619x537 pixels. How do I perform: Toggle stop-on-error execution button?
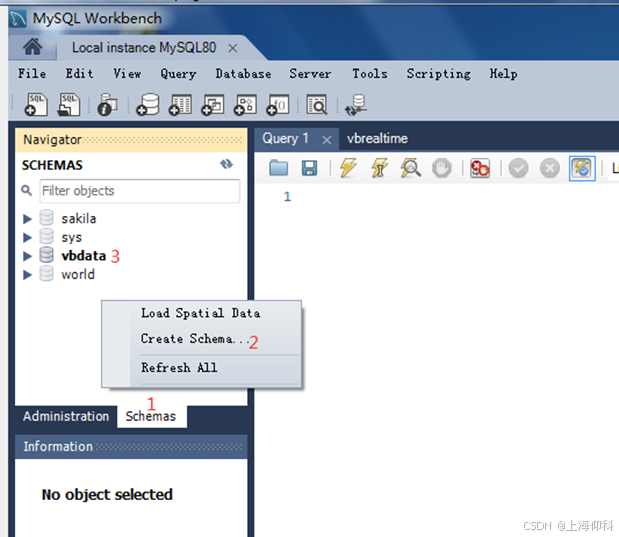(480, 168)
